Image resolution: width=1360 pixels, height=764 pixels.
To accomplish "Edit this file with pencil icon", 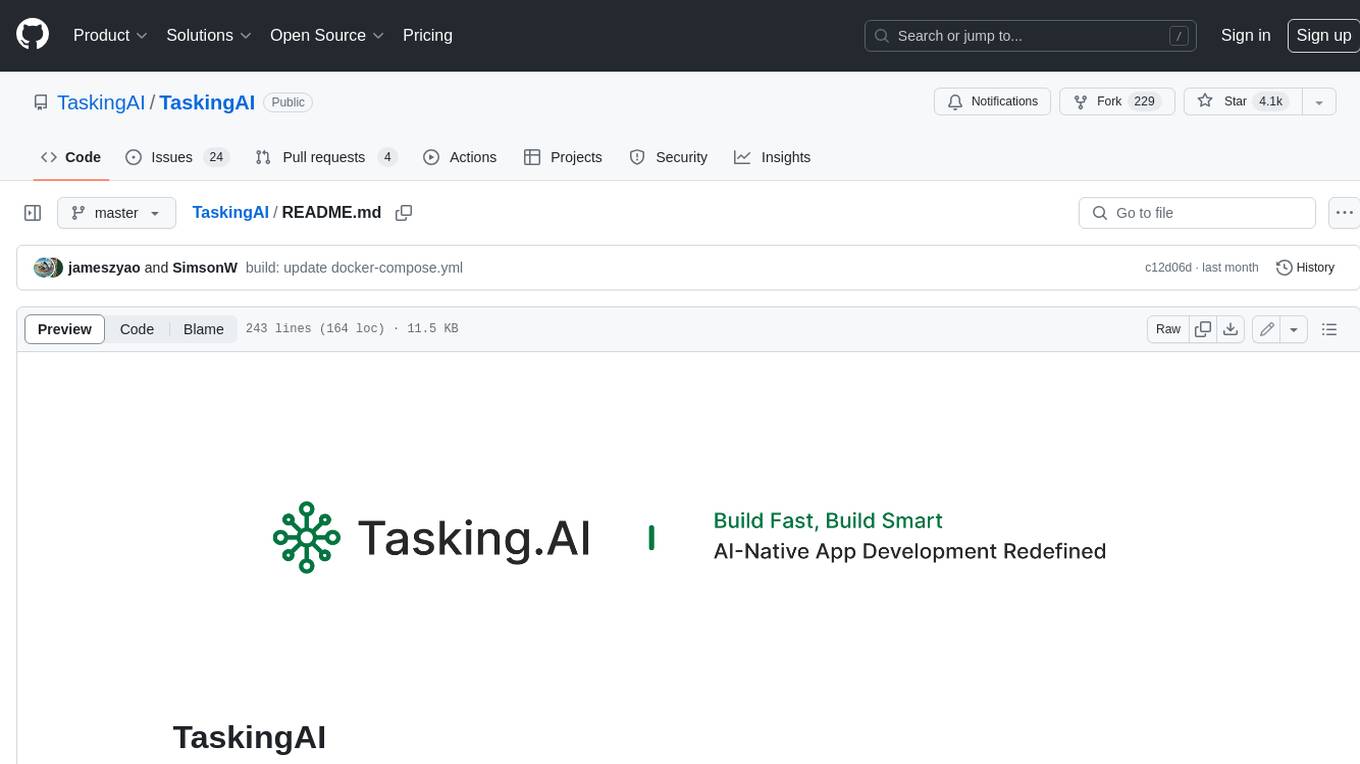I will tap(1267, 329).
